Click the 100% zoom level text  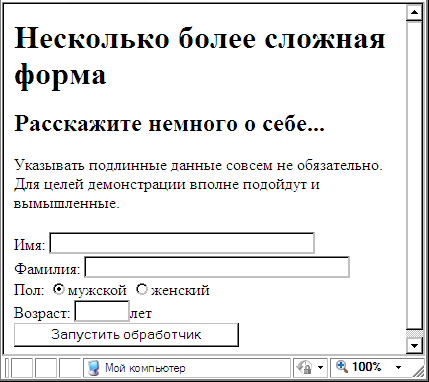pyautogui.click(x=367, y=367)
